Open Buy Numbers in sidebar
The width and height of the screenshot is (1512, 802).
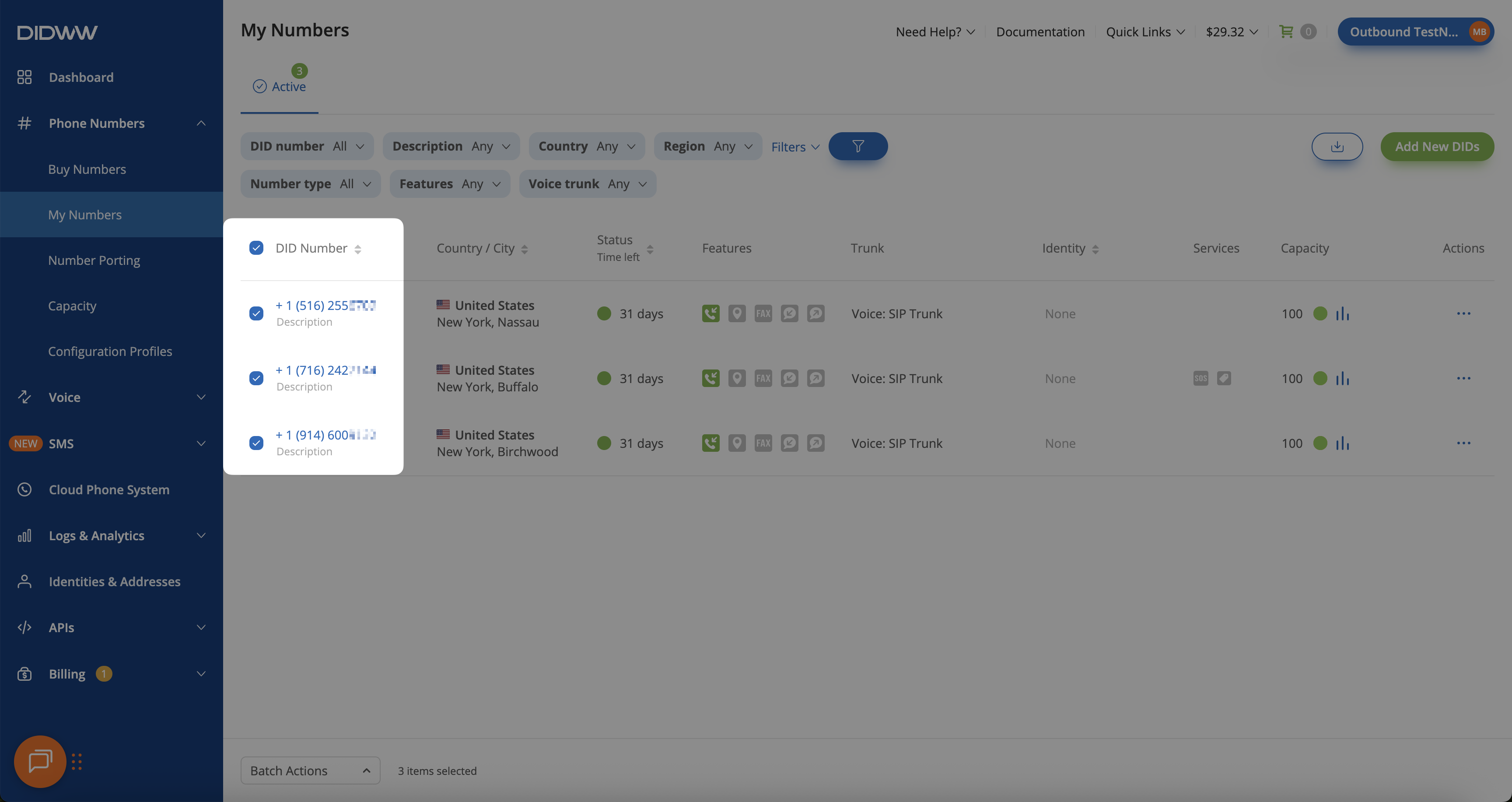pos(87,169)
